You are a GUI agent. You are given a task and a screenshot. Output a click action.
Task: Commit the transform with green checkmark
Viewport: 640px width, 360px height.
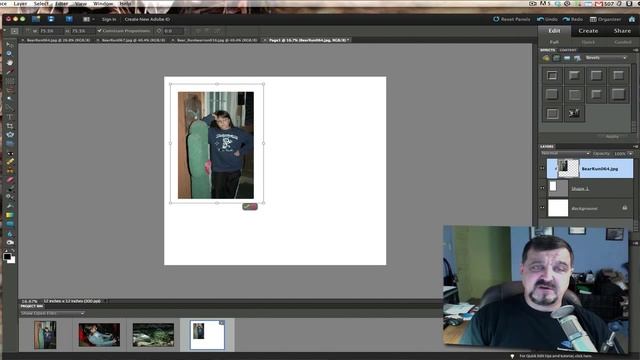[x=246, y=207]
